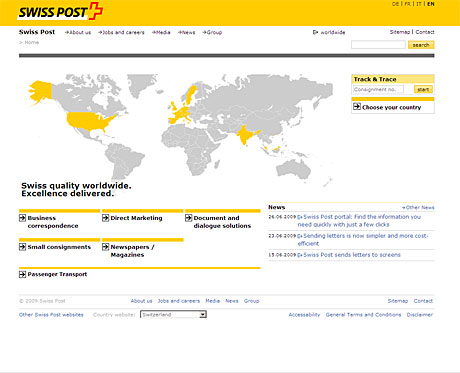
Task: Click the © 2009 Swiss Post text
Action: pos(42,301)
